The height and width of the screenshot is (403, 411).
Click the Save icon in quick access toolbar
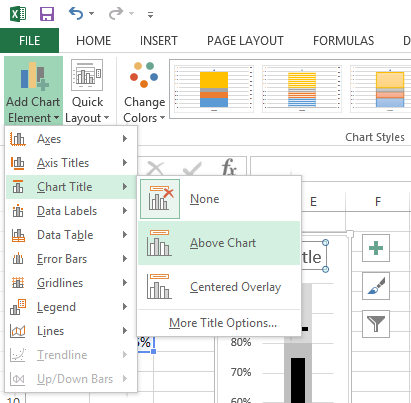click(47, 14)
